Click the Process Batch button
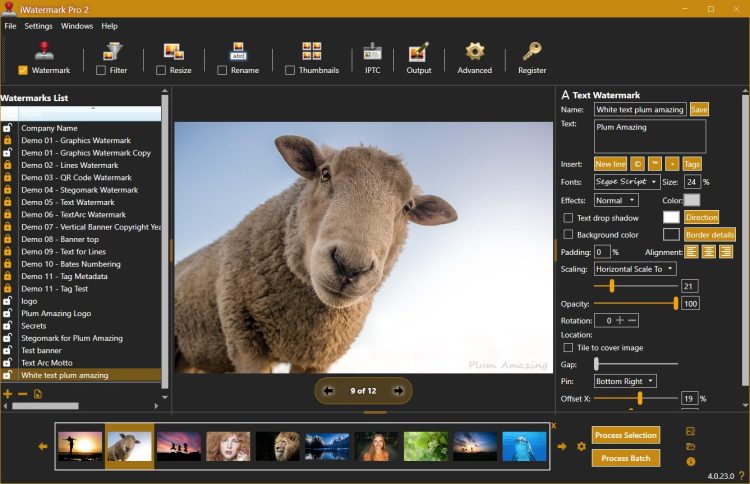Viewport: 750px width, 484px height. pos(625,458)
